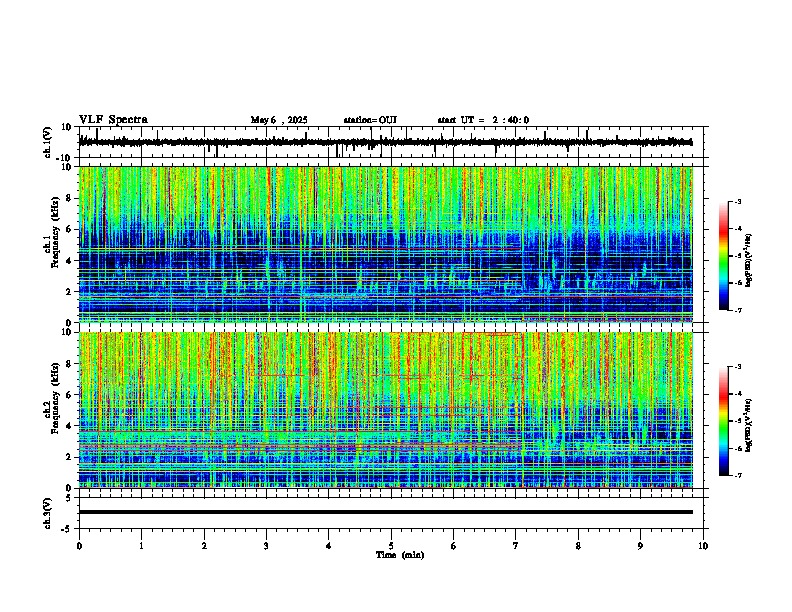This screenshot has width=792, height=612.
Task: Click the '8' kHz tick on ch.1 frequency axis
Action: (x=70, y=198)
